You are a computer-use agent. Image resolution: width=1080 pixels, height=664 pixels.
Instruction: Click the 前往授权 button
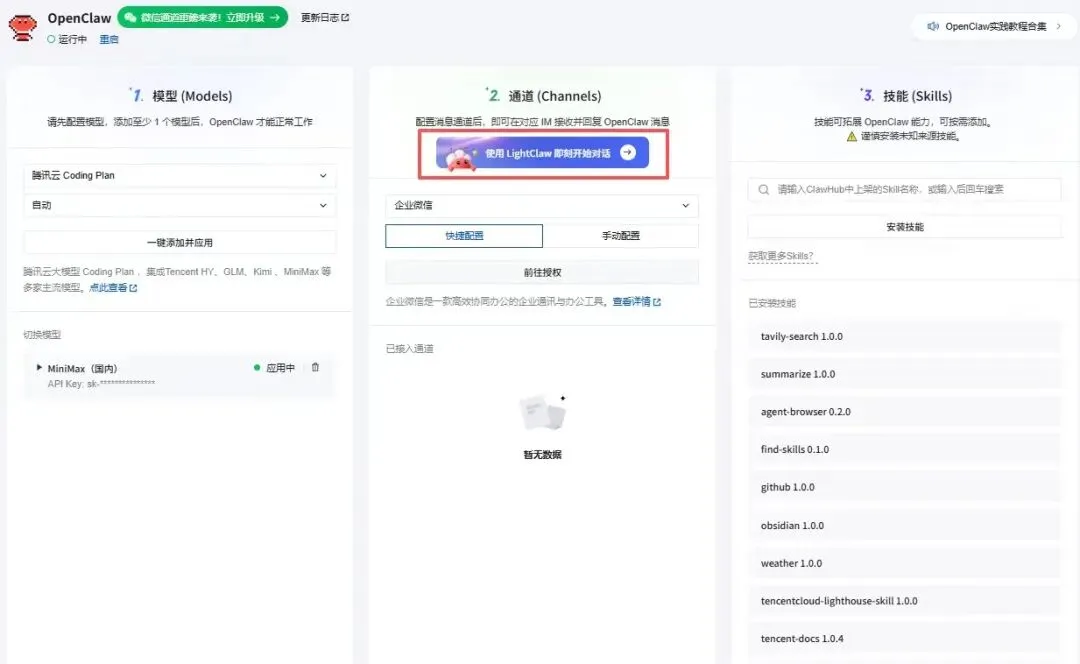click(542, 272)
